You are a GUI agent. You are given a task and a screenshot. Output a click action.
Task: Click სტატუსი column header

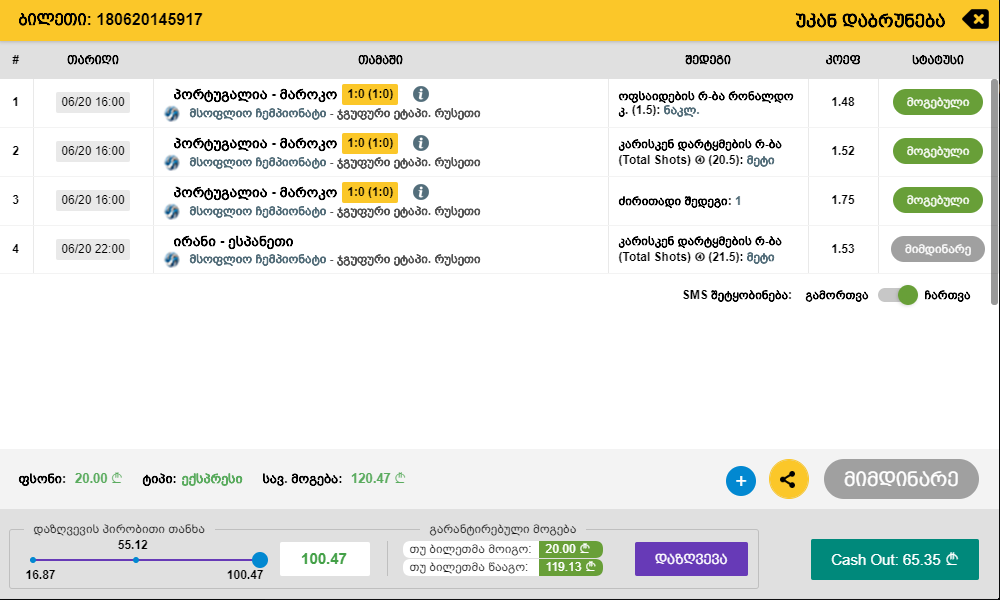(938, 60)
